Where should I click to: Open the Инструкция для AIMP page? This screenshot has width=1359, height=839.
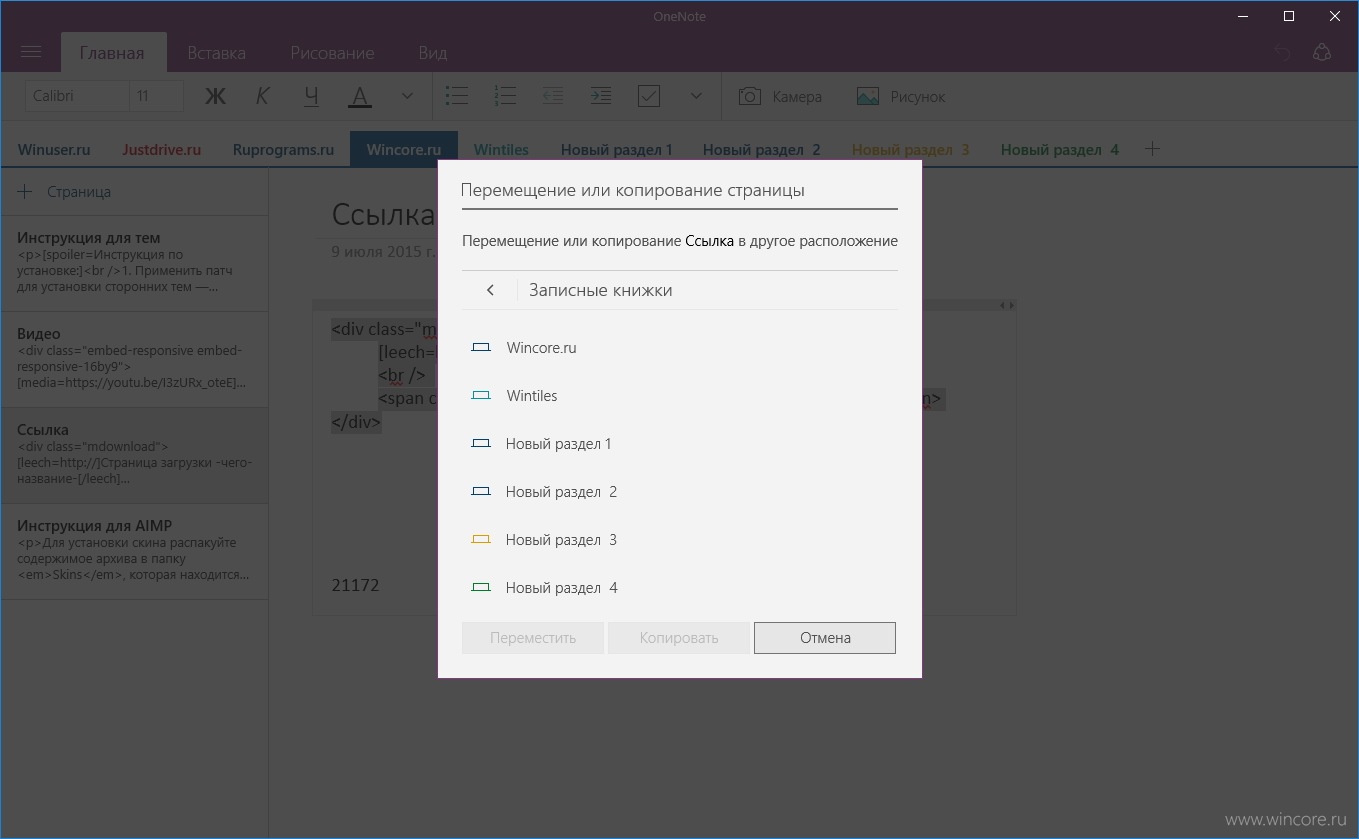(x=134, y=551)
